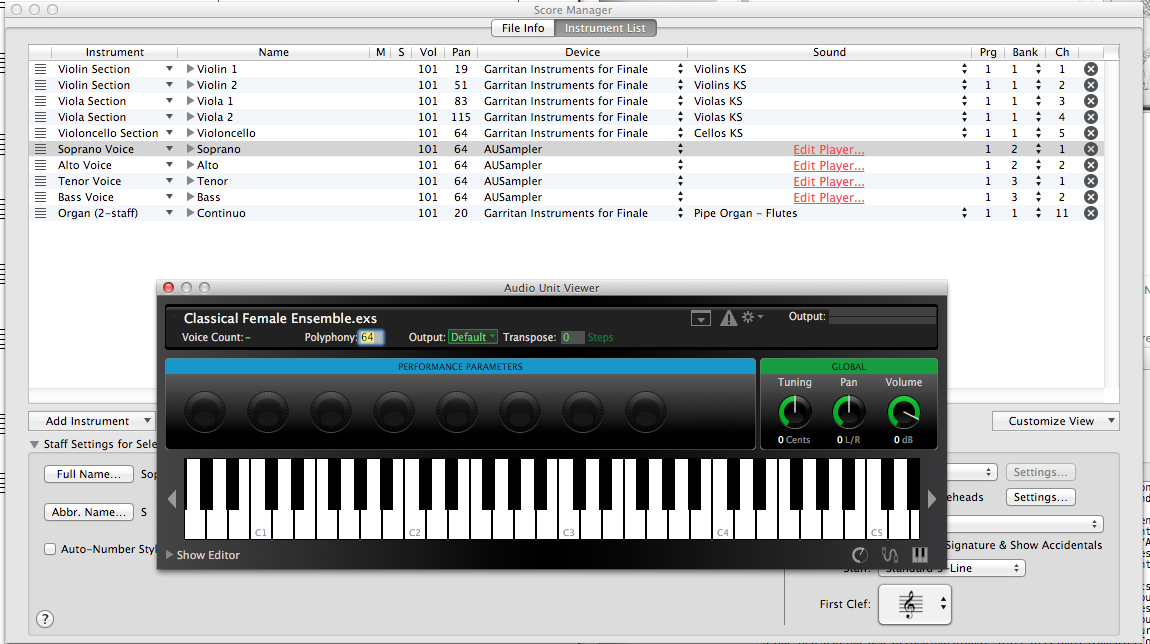Click the help question mark button
This screenshot has width=1150, height=644.
coord(45,619)
